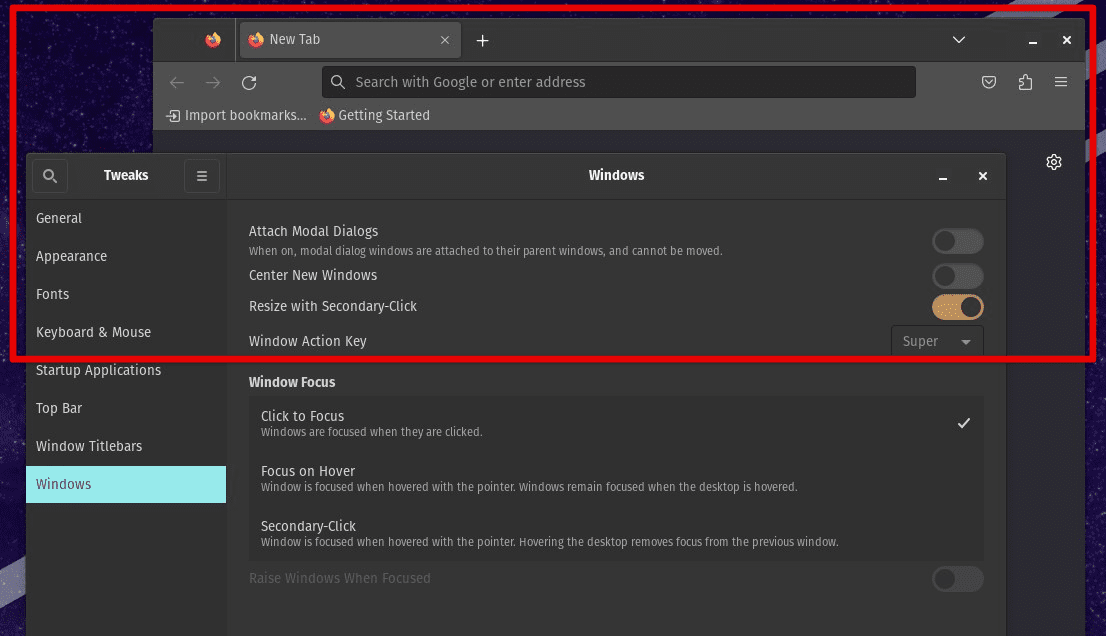Disable the Resize with Secondary-Click switch
1106x636 pixels.
point(957,307)
